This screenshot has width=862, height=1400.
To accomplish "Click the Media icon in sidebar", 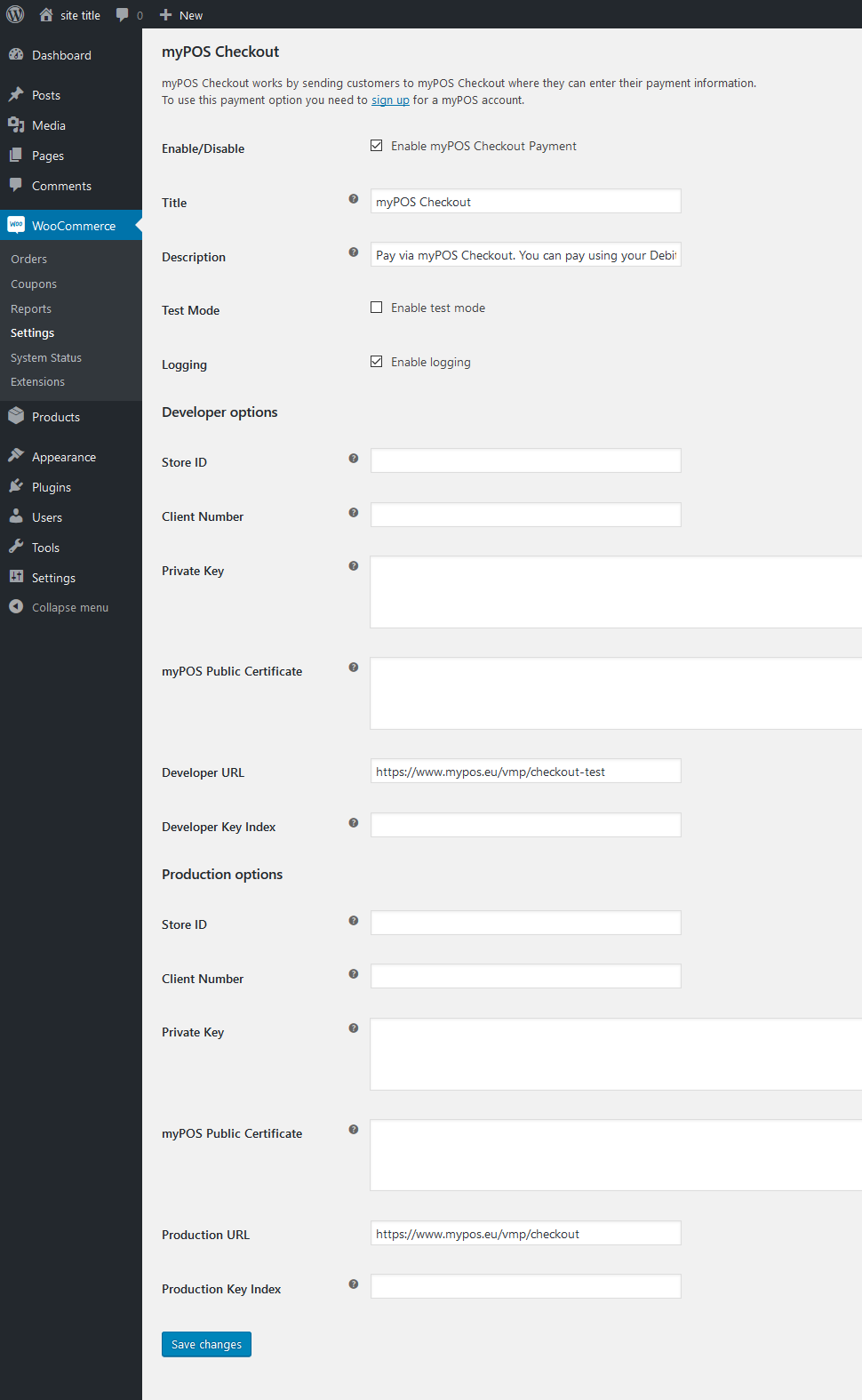I will [16, 124].
